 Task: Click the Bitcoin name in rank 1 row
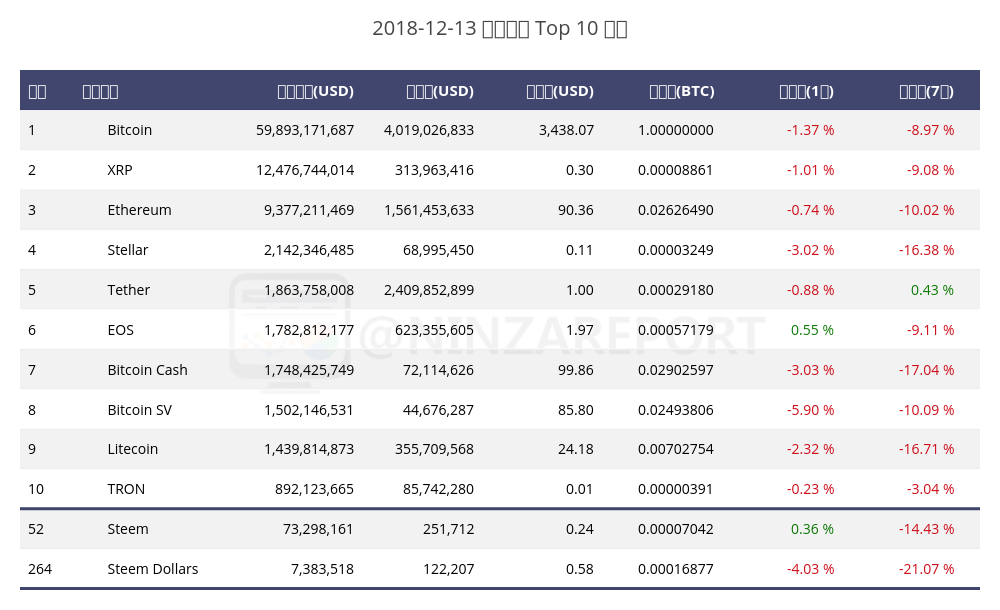point(129,130)
